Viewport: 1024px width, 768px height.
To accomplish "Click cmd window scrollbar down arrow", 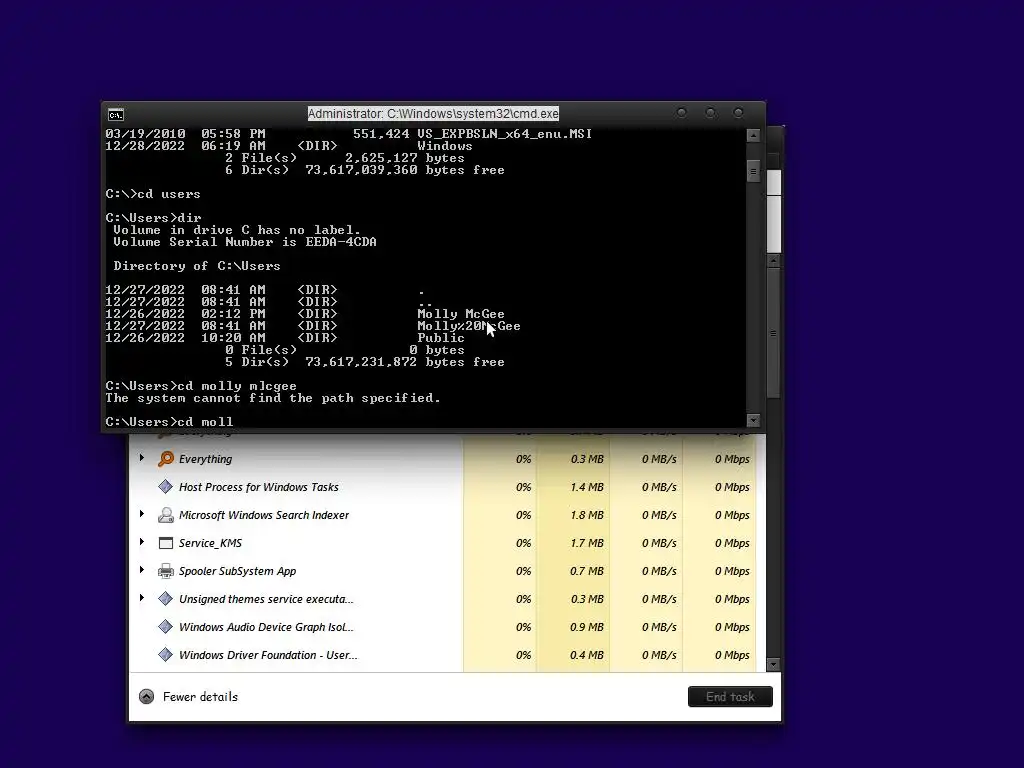I will 753,421.
